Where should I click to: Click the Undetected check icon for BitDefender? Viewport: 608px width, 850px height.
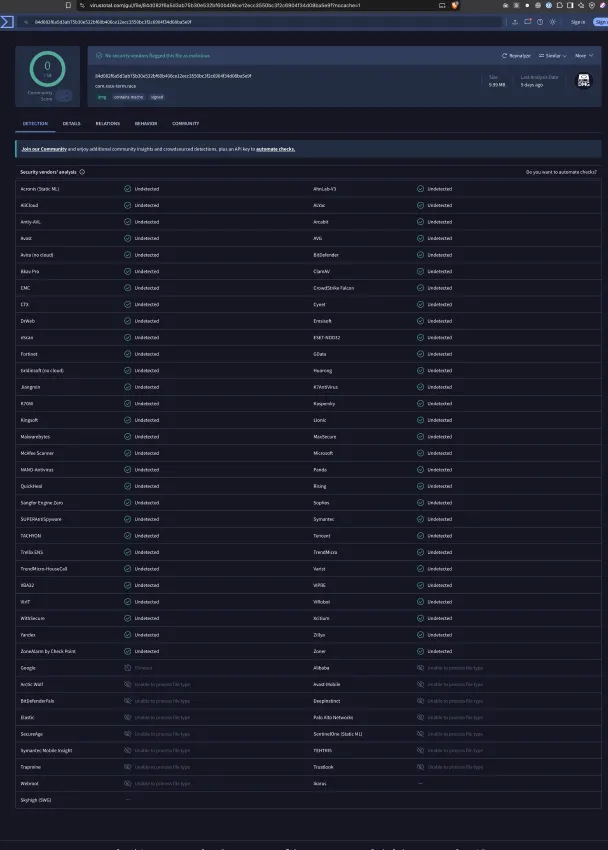421,255
